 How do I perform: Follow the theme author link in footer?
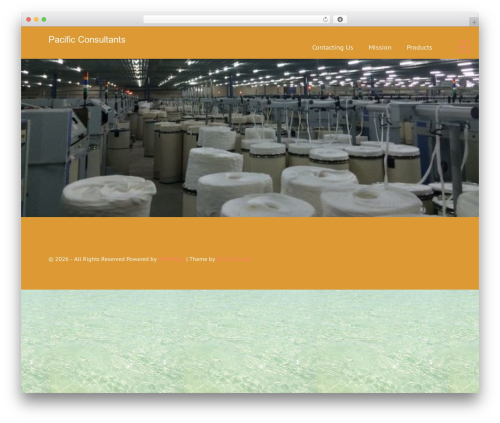[234, 259]
